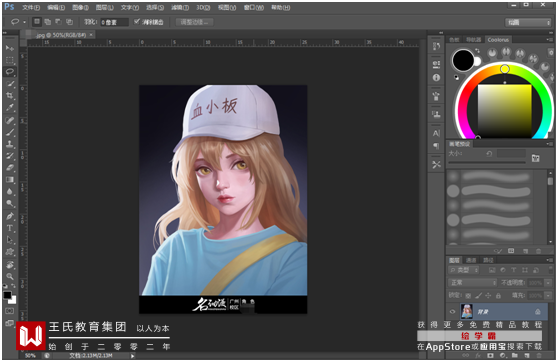Open the 文件(F) menu
The image size is (558, 362).
[x=31, y=7]
